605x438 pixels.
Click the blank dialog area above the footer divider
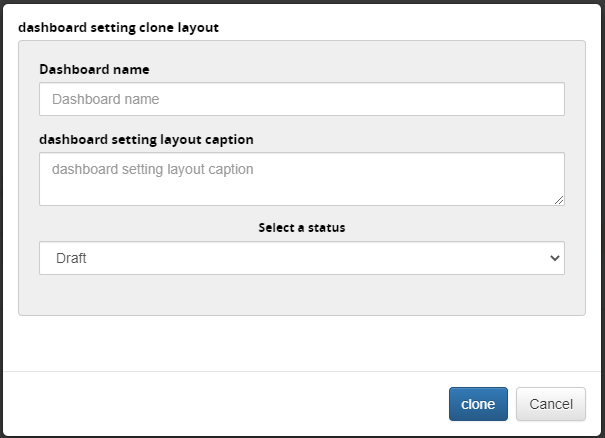[x=301, y=343]
